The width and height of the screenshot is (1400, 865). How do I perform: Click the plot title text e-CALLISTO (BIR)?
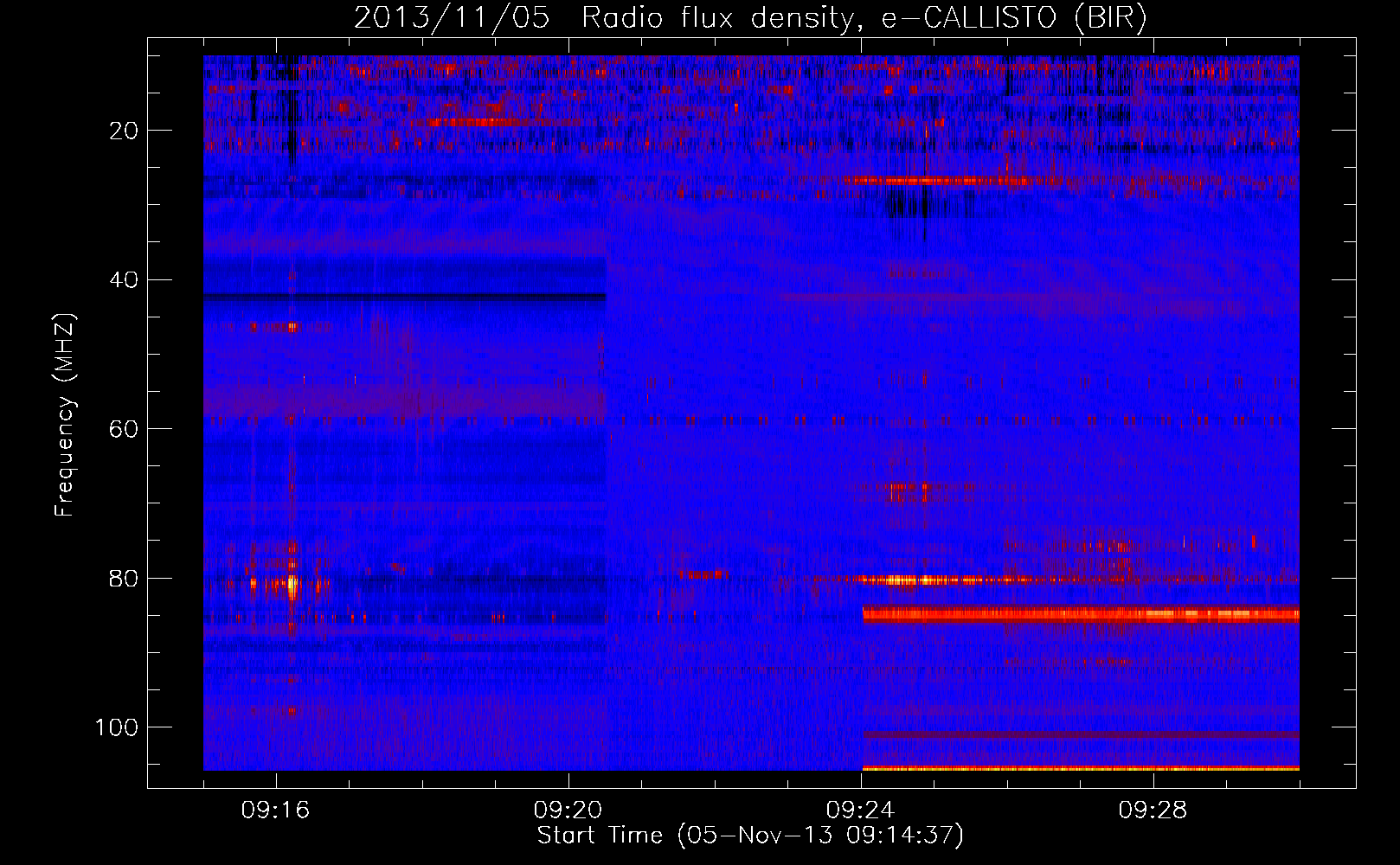point(1013,18)
